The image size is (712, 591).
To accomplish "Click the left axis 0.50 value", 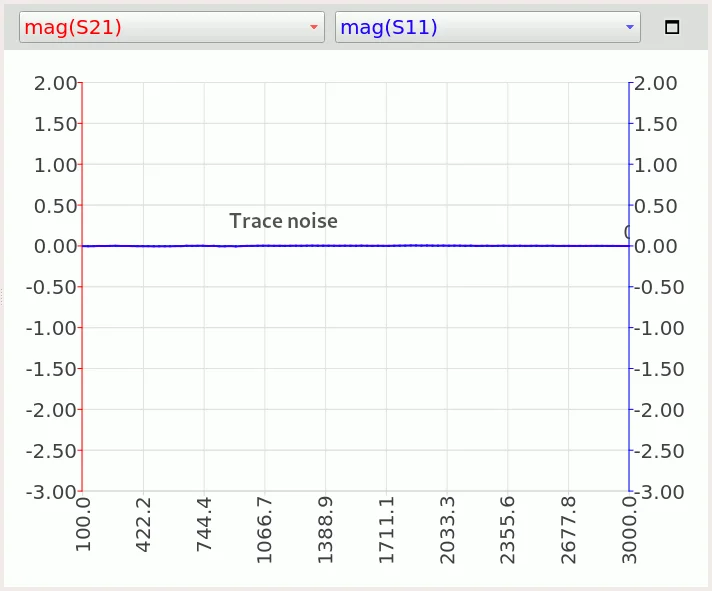I will pyautogui.click(x=55, y=206).
